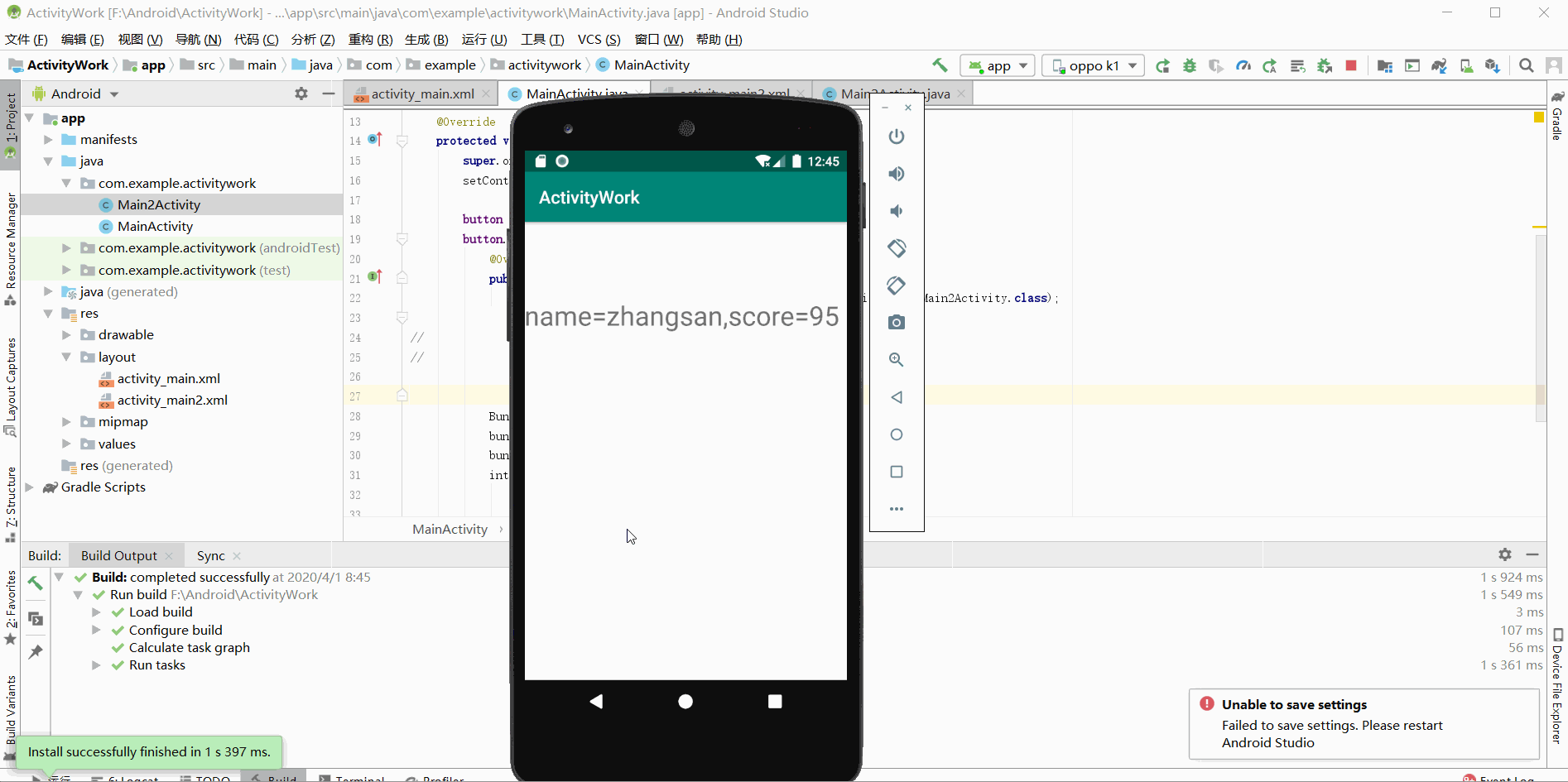Start debugging with the green bug icon
The height and width of the screenshot is (782, 1568).
click(x=1190, y=66)
